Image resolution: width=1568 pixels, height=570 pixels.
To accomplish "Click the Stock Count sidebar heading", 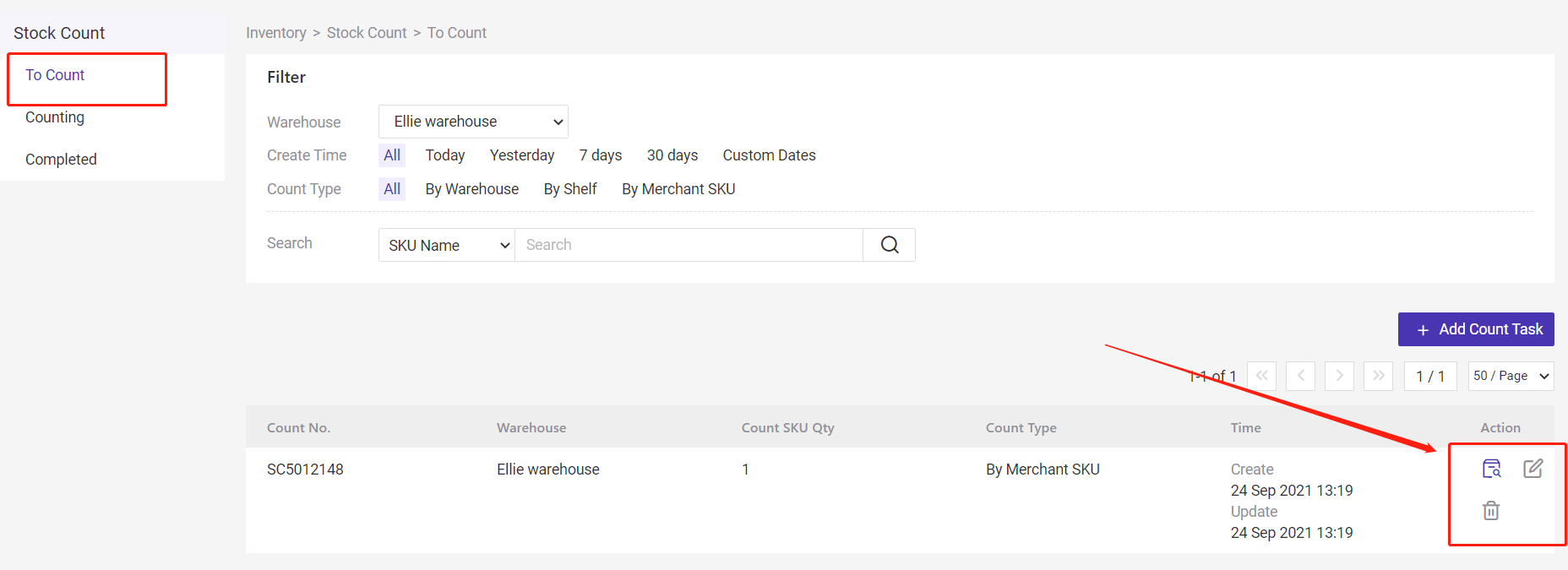I will (x=59, y=33).
